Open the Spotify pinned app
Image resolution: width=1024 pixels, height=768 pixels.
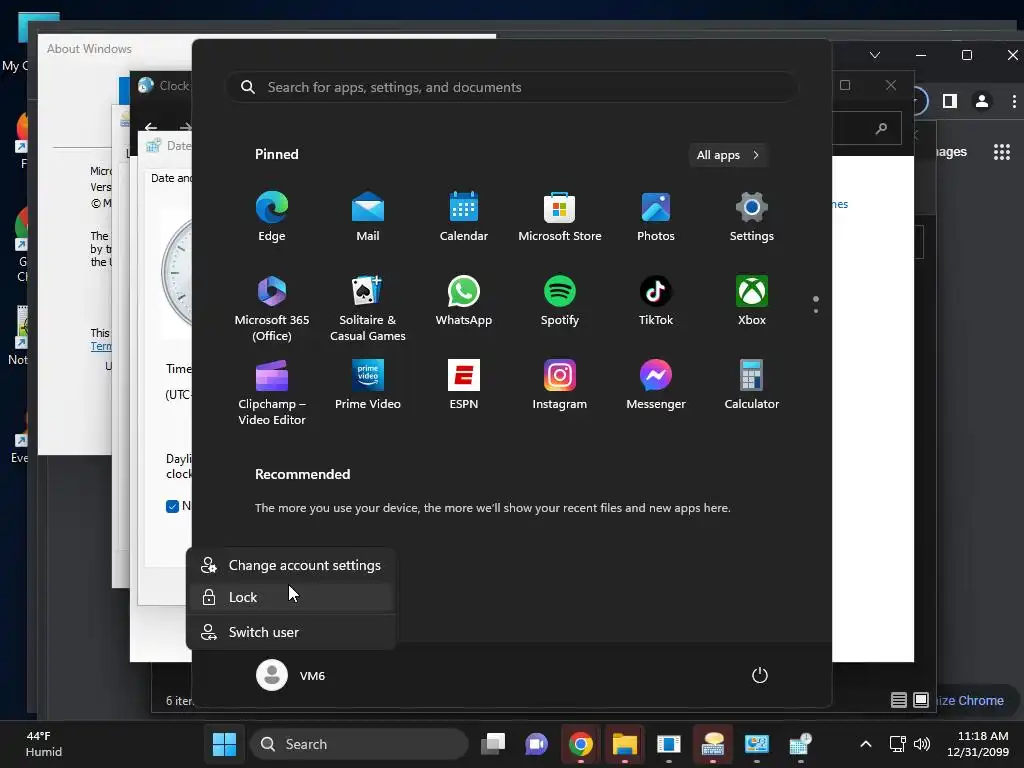560,302
